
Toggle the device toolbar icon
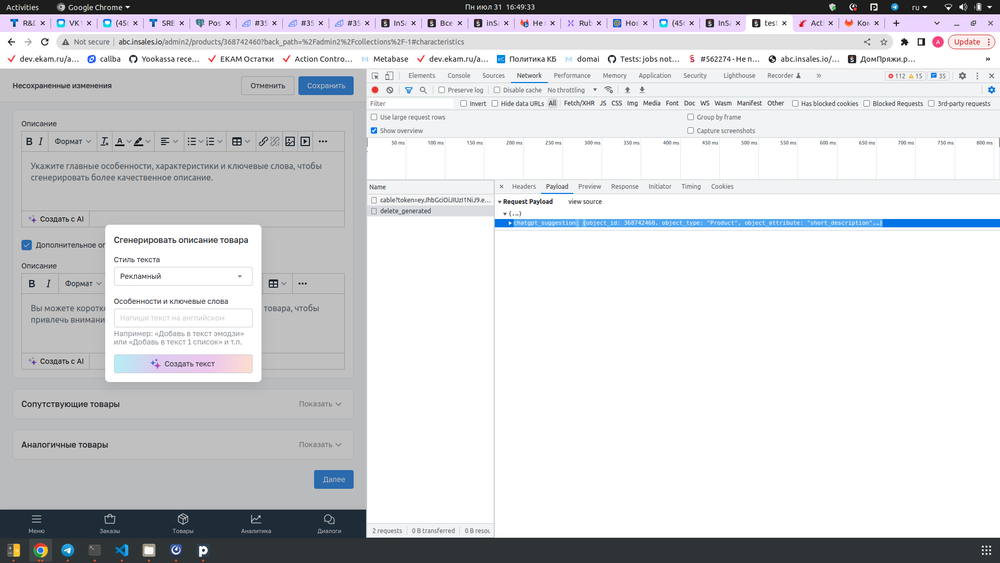391,76
